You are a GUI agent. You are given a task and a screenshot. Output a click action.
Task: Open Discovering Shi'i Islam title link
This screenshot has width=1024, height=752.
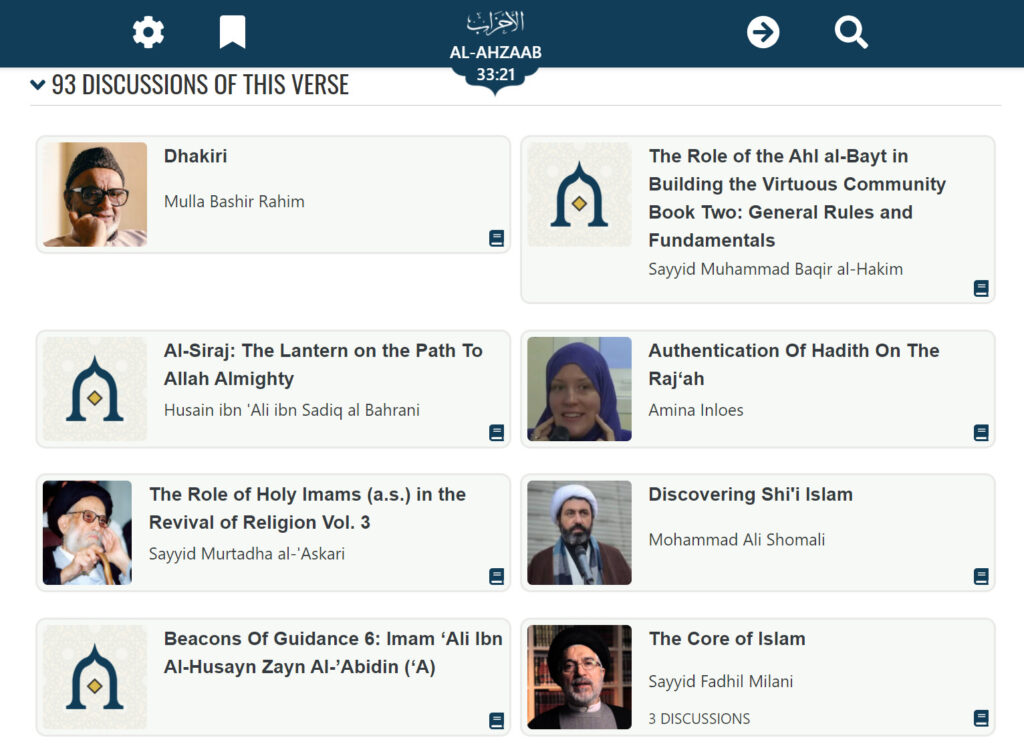(x=750, y=494)
